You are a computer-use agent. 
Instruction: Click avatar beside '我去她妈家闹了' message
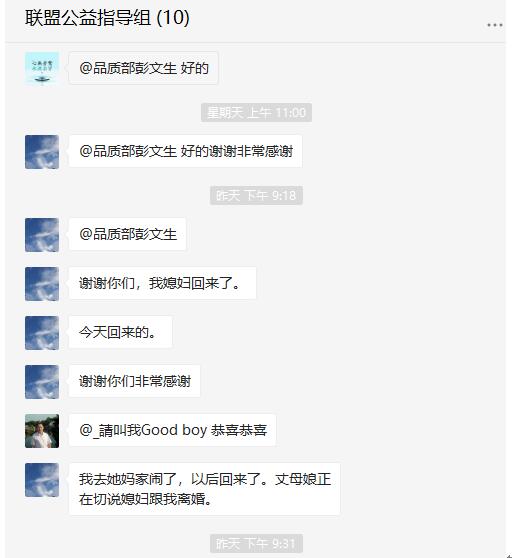[x=42, y=480]
